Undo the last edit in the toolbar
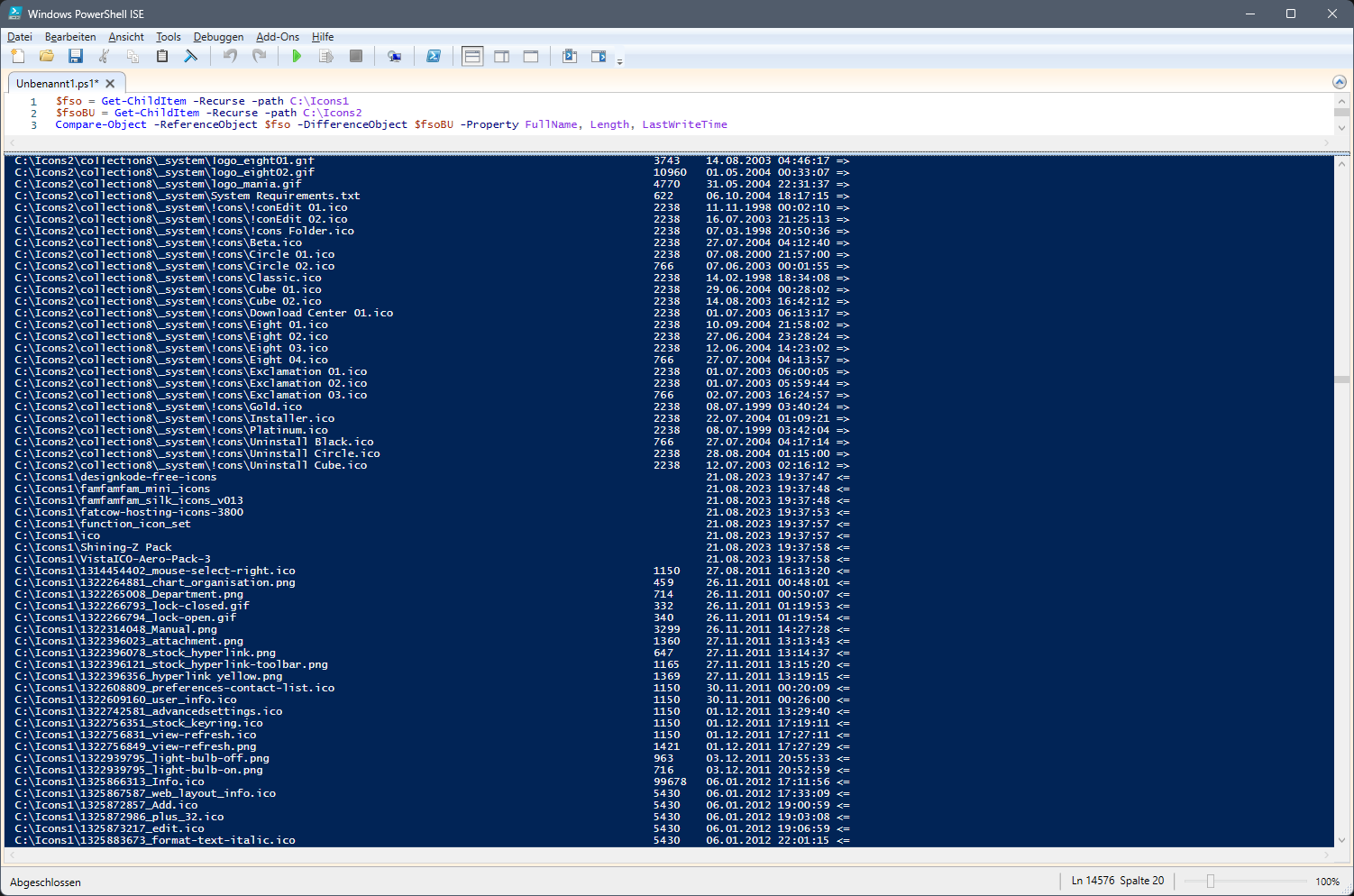1354x896 pixels. [x=230, y=56]
